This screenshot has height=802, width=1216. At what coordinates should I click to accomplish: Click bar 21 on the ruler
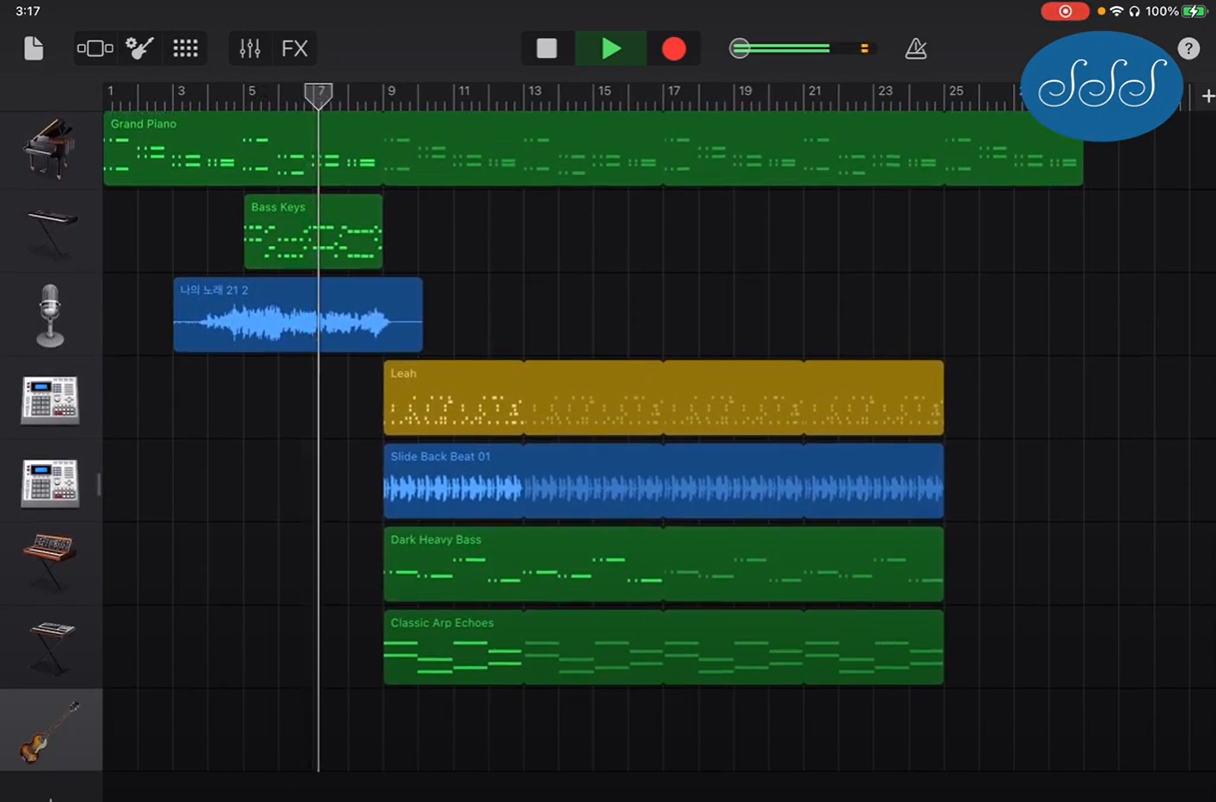coord(815,91)
